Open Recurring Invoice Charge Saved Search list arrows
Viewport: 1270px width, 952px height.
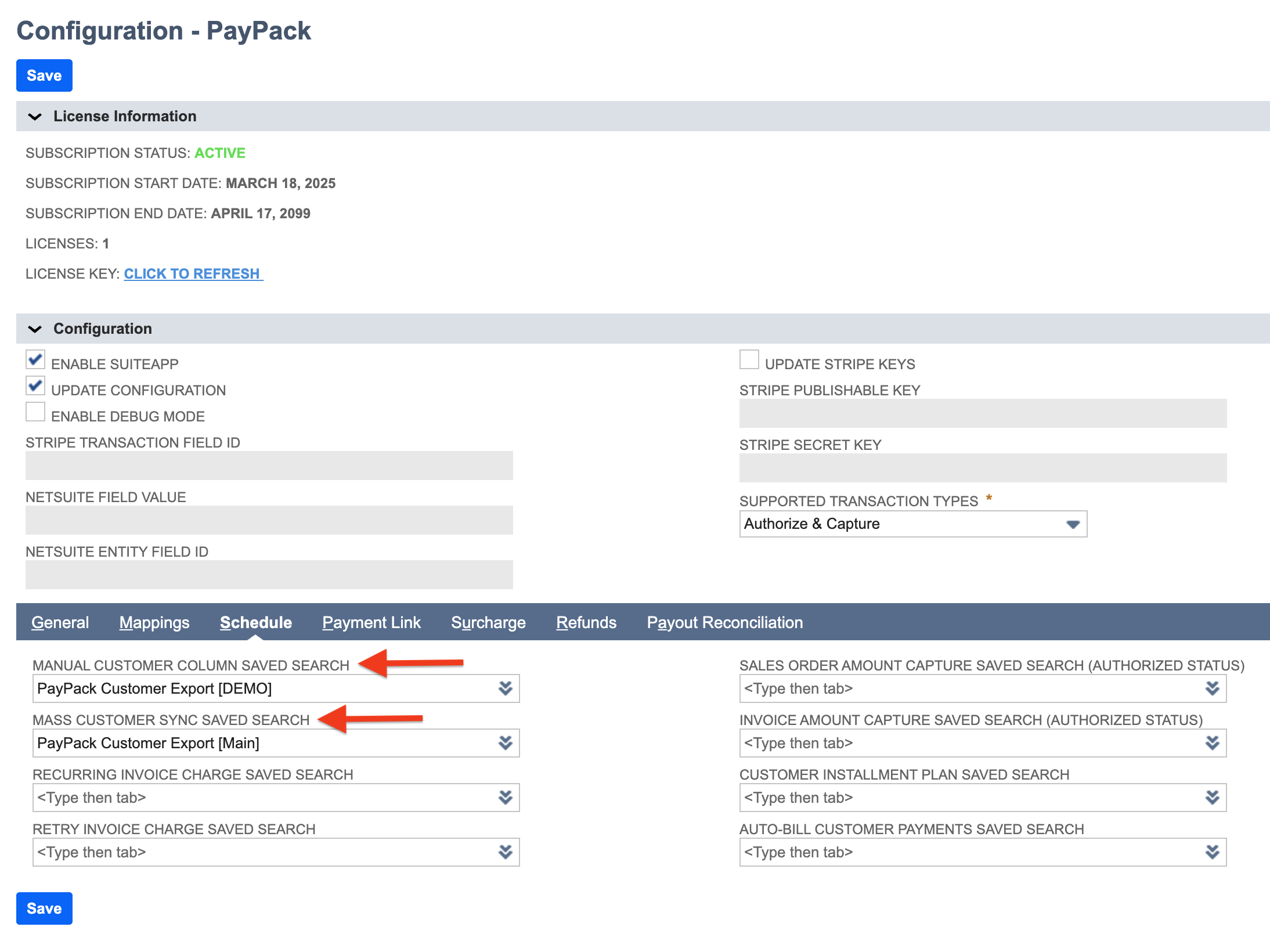coord(506,798)
